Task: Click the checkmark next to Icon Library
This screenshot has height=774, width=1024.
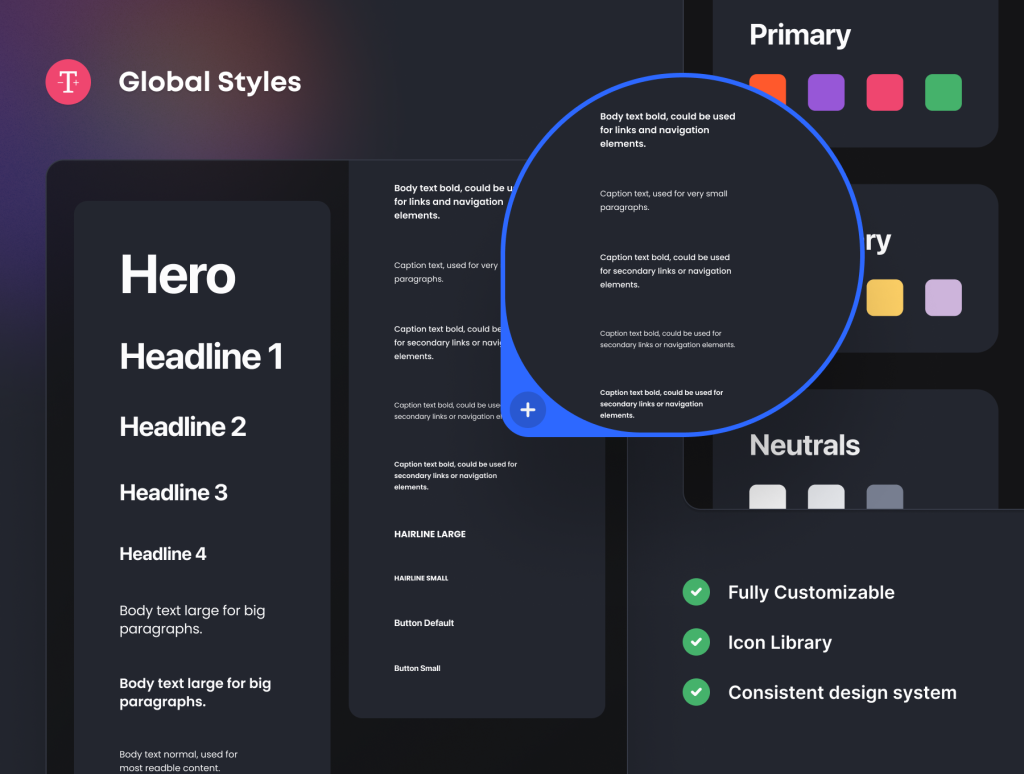Action: click(x=696, y=642)
